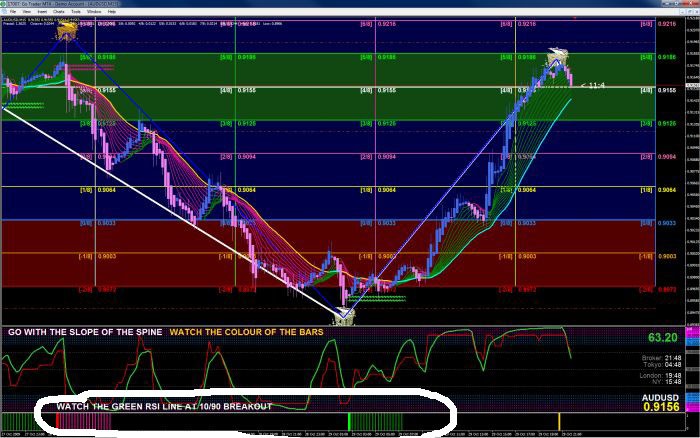700x438 pixels.
Task: Open the Help menu
Action: point(112,12)
